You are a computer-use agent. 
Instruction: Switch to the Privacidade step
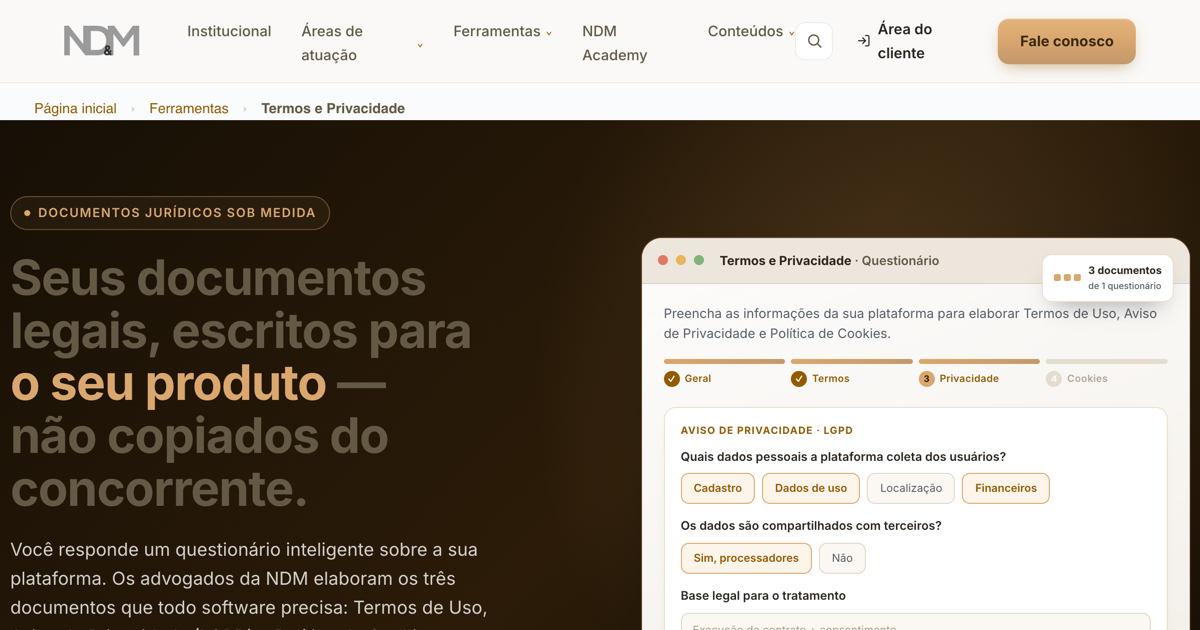(959, 379)
